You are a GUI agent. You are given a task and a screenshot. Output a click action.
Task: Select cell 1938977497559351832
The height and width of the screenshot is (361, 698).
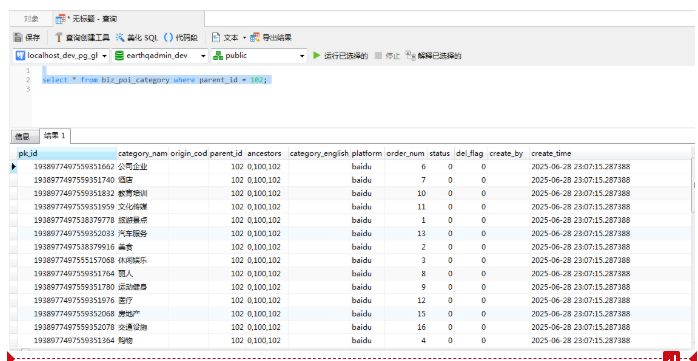67,194
